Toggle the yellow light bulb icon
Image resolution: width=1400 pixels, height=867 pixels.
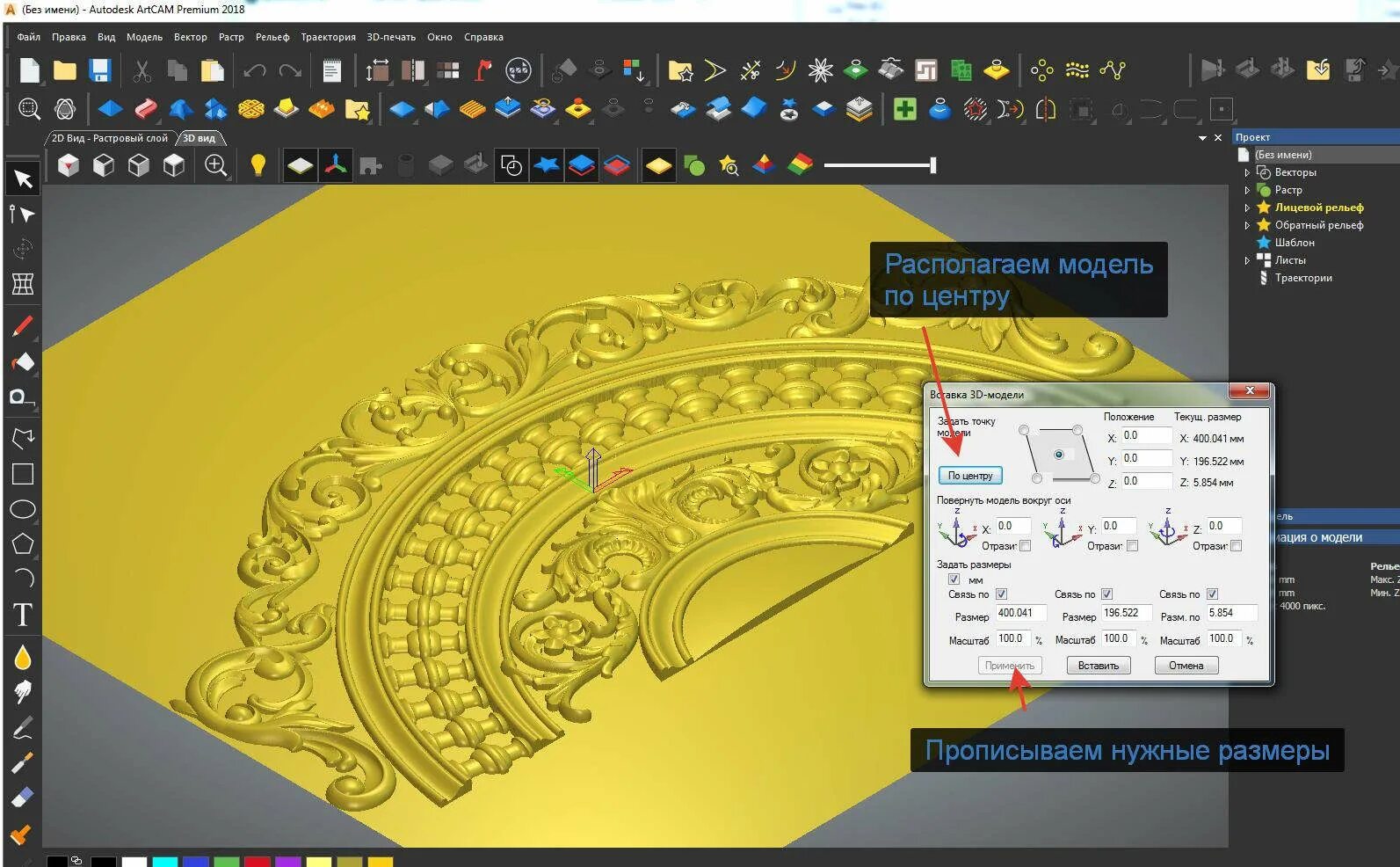[258, 165]
